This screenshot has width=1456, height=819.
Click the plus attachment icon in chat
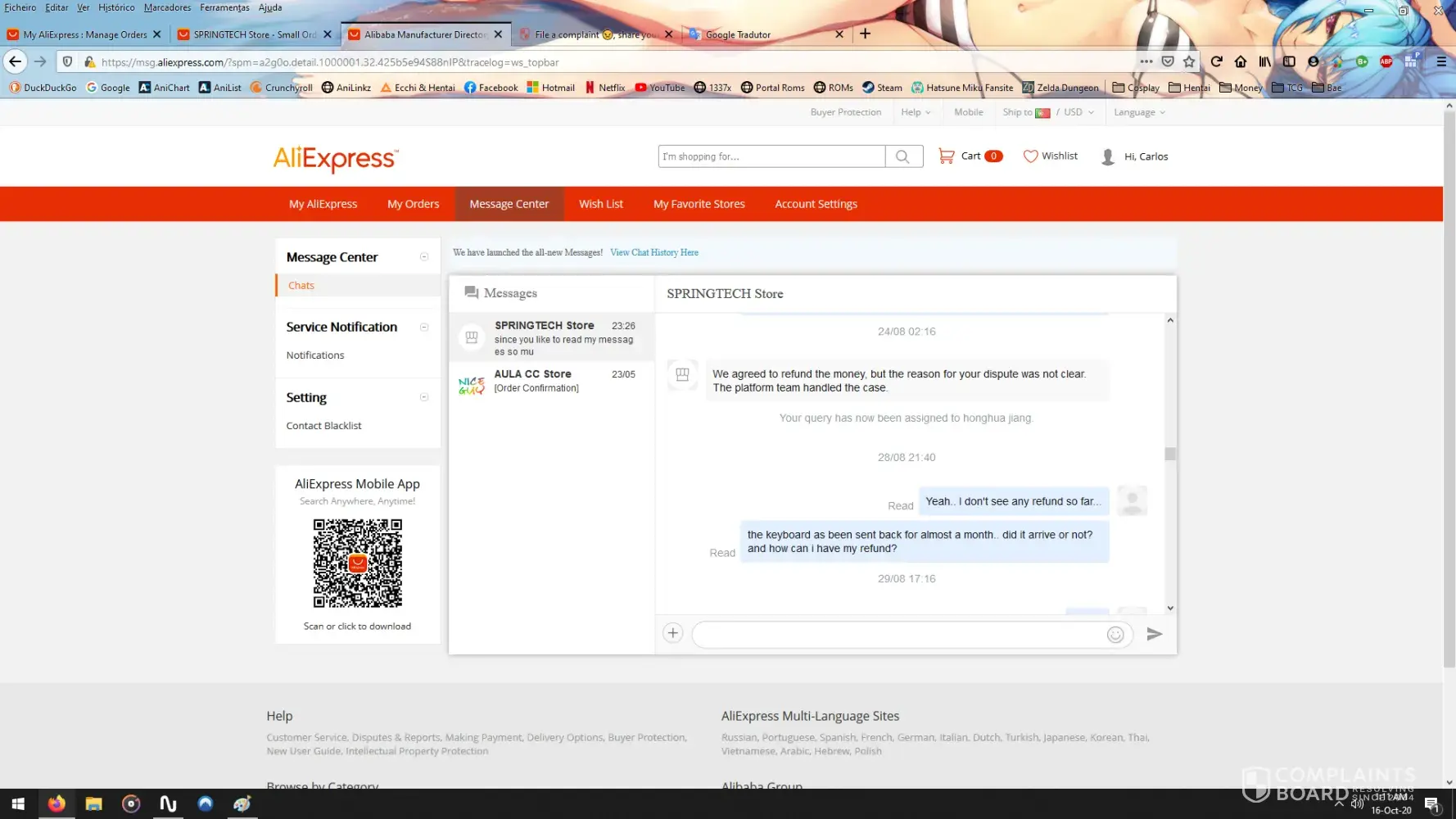click(x=672, y=633)
